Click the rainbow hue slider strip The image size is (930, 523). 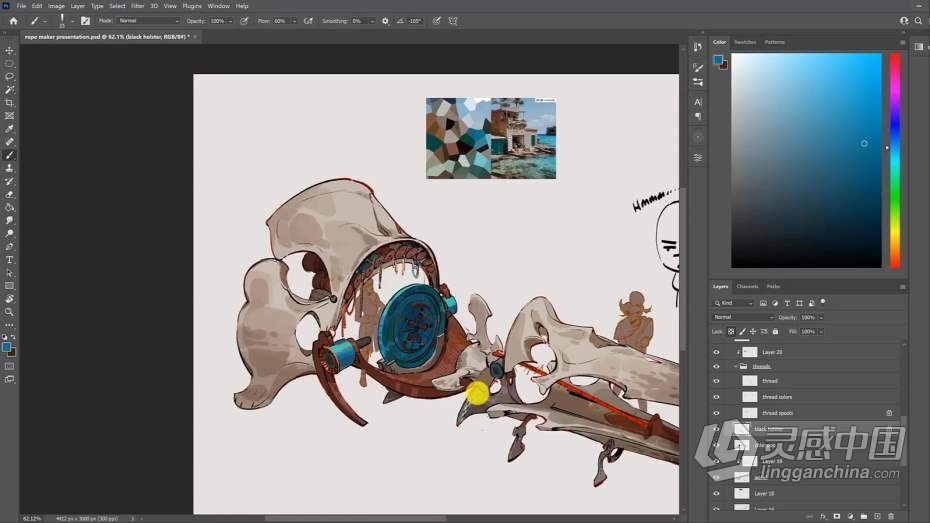pyautogui.click(x=895, y=160)
